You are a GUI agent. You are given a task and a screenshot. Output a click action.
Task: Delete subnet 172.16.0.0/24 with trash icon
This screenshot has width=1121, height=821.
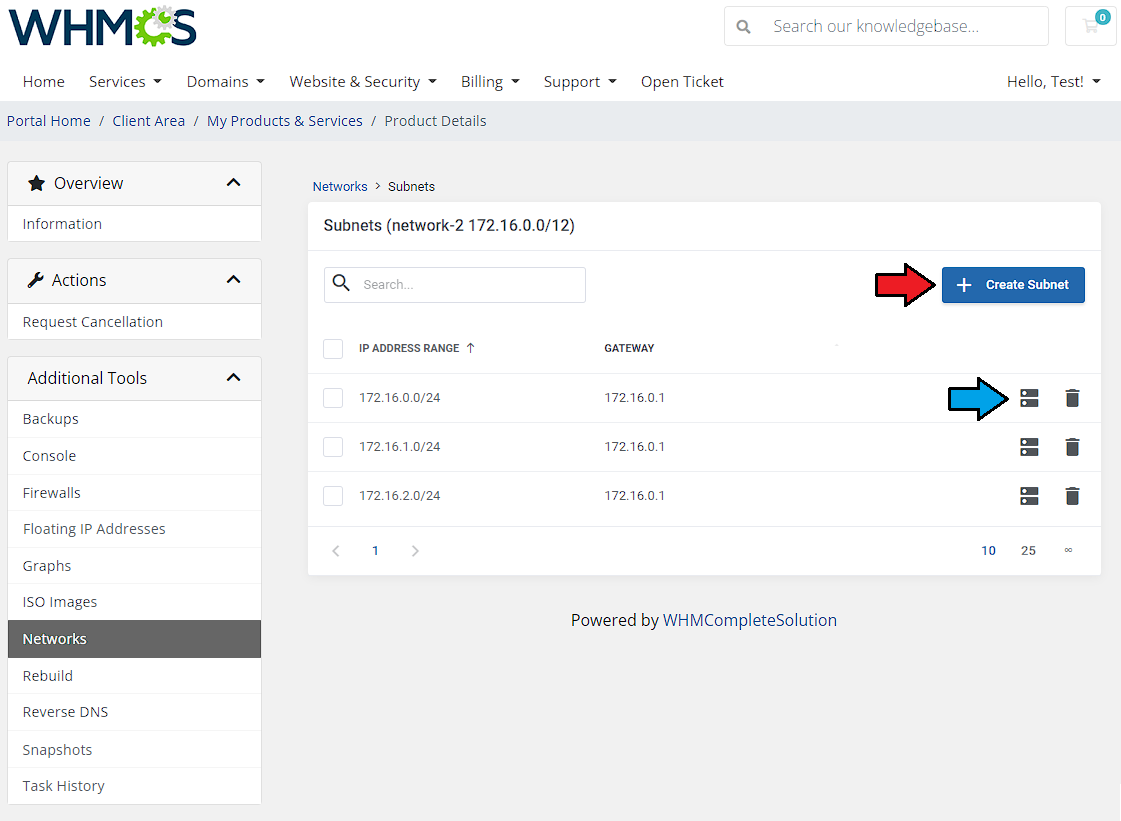1072,398
